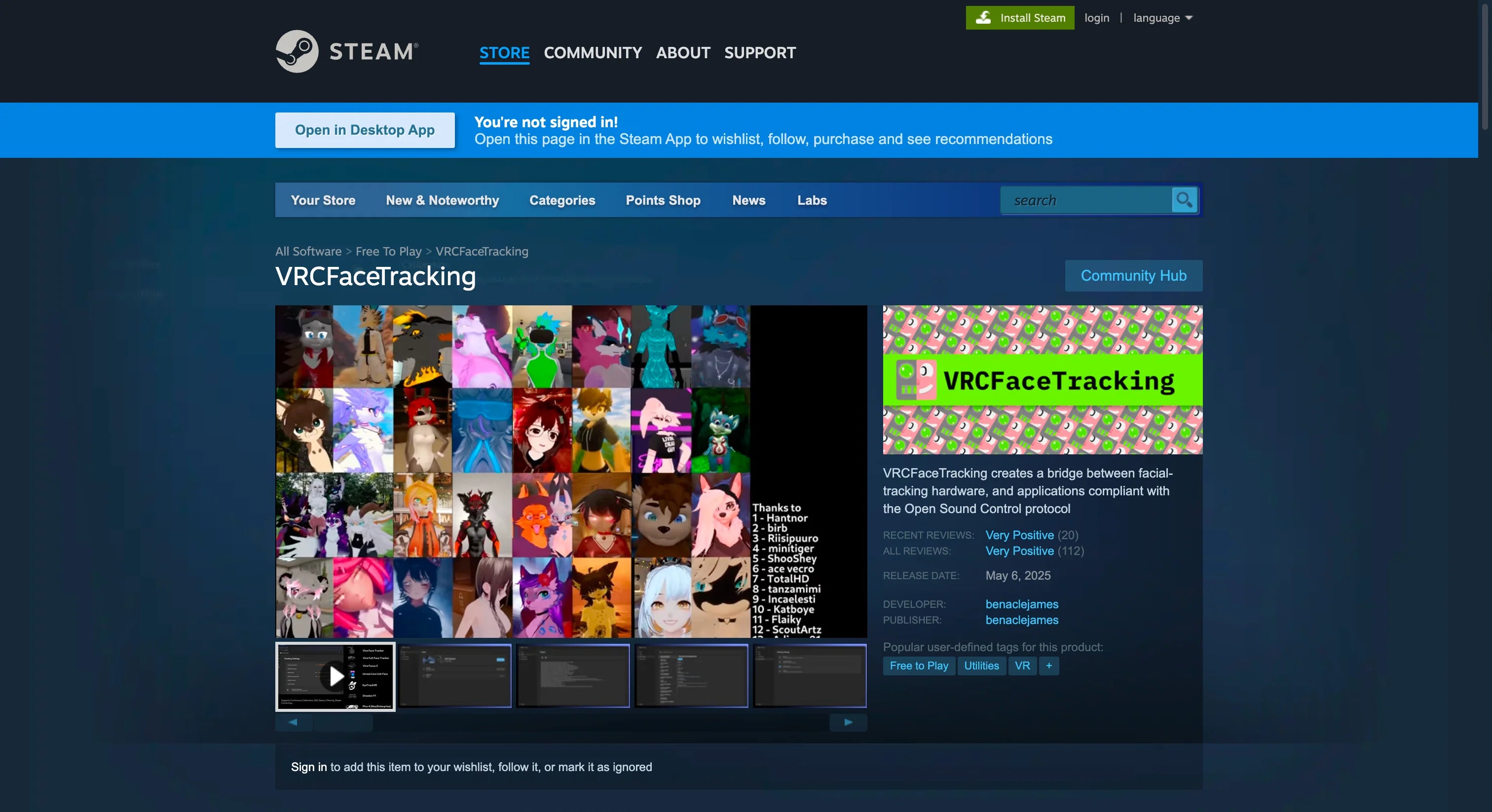1492x812 pixels.
Task: Click the benaclejames developer link
Action: point(1021,604)
